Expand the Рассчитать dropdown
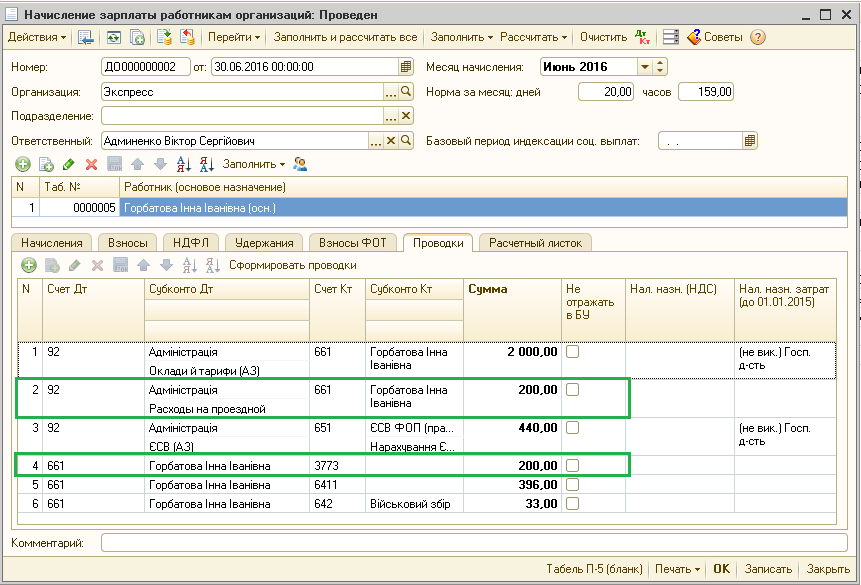The image size is (861, 585). (533, 37)
